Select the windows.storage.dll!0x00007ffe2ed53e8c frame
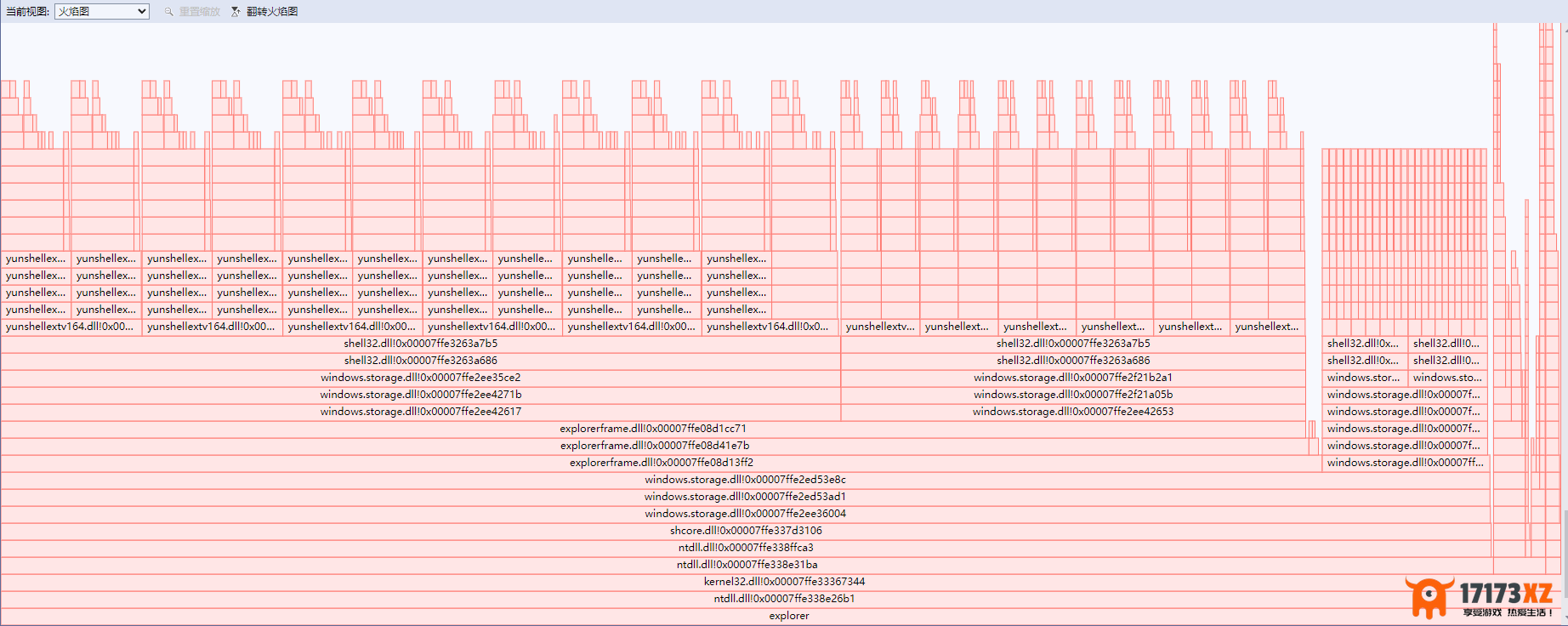Viewport: 1568px width, 626px height. 745,480
